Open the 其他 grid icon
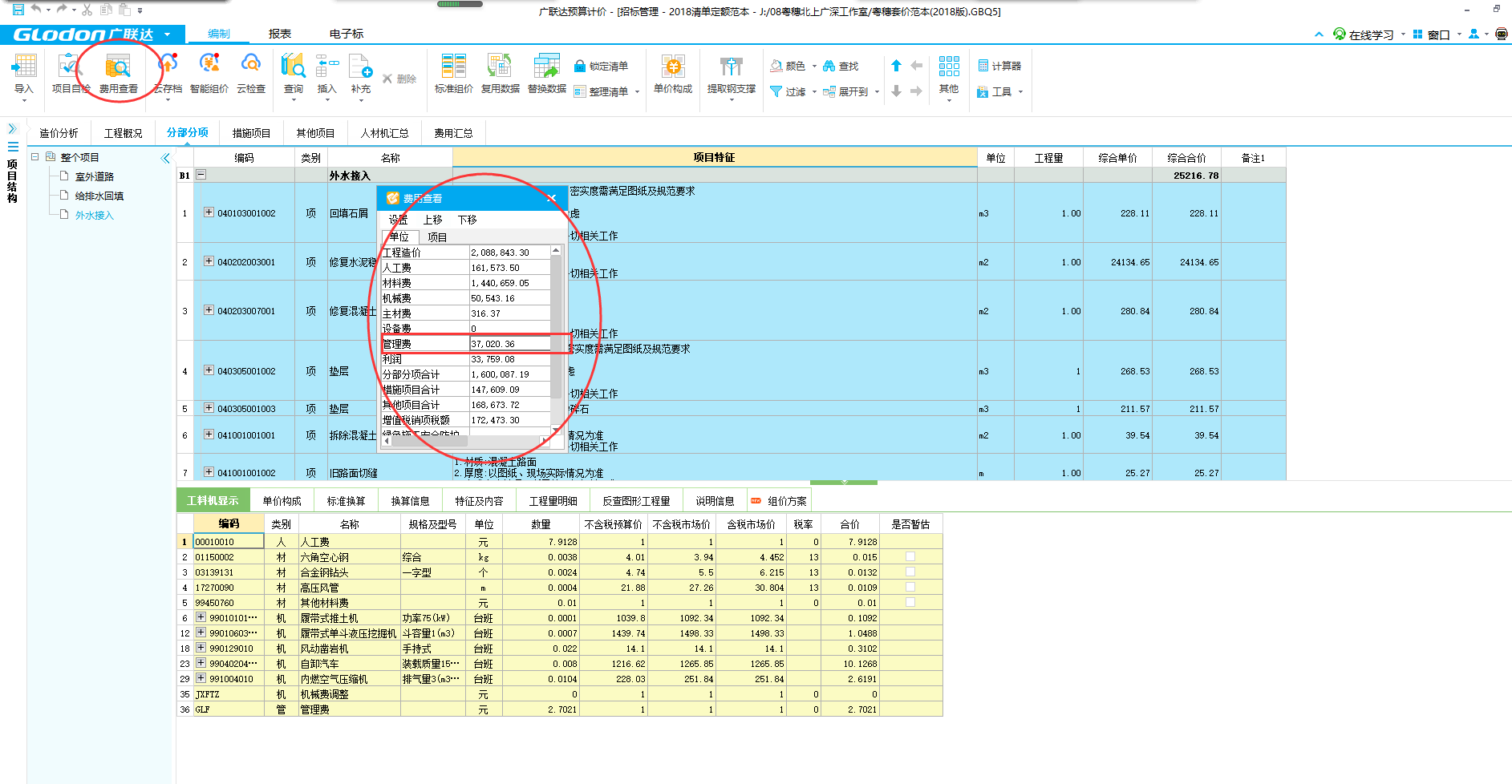1512x784 pixels. pos(949,67)
